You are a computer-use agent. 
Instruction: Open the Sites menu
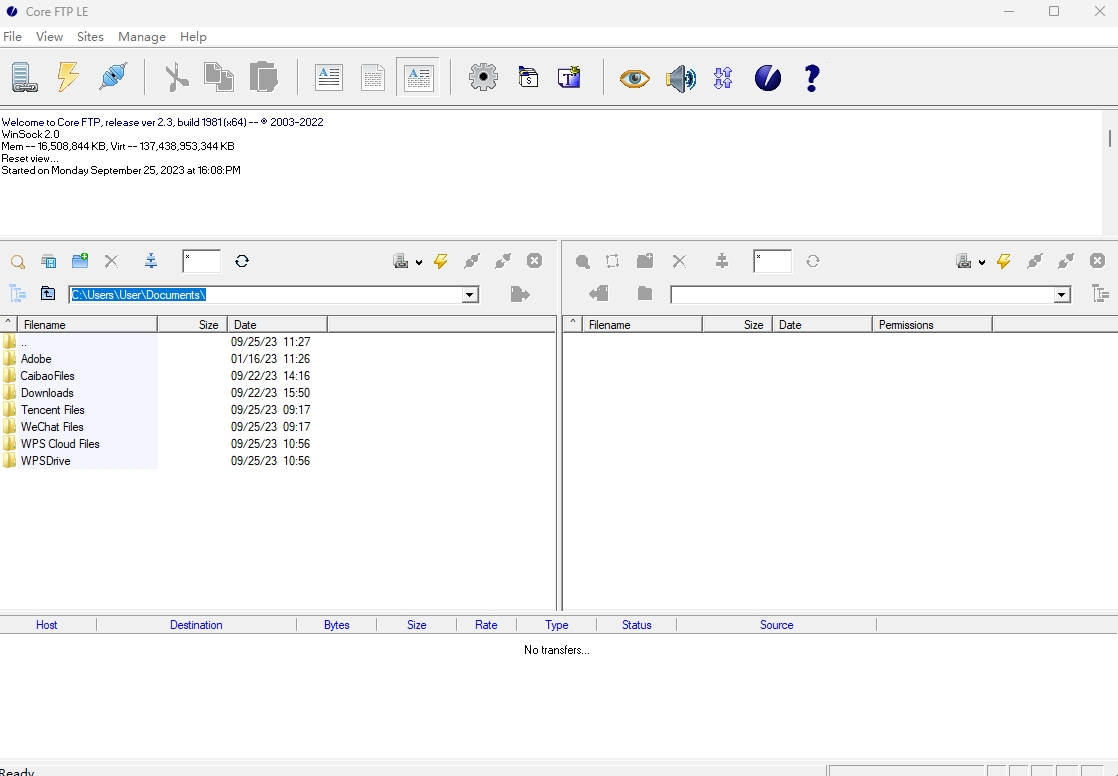(90, 37)
